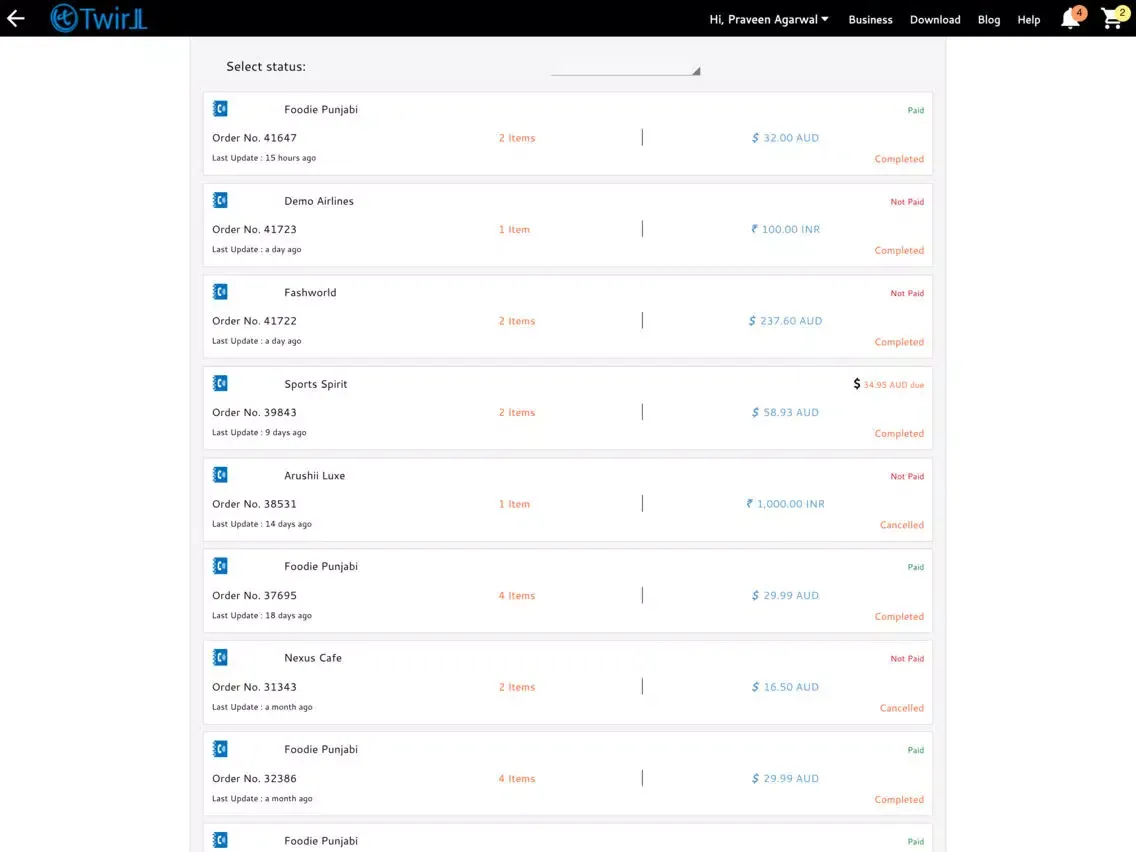Click the Not Paid label on Nexus Cafe
The image size is (1136, 852).
(x=907, y=659)
